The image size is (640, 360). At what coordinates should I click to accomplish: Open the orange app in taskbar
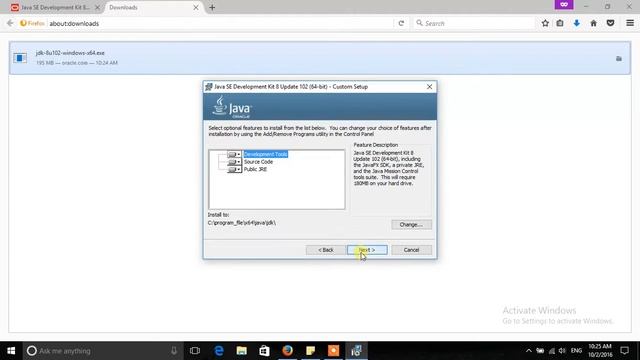[x=333, y=351]
